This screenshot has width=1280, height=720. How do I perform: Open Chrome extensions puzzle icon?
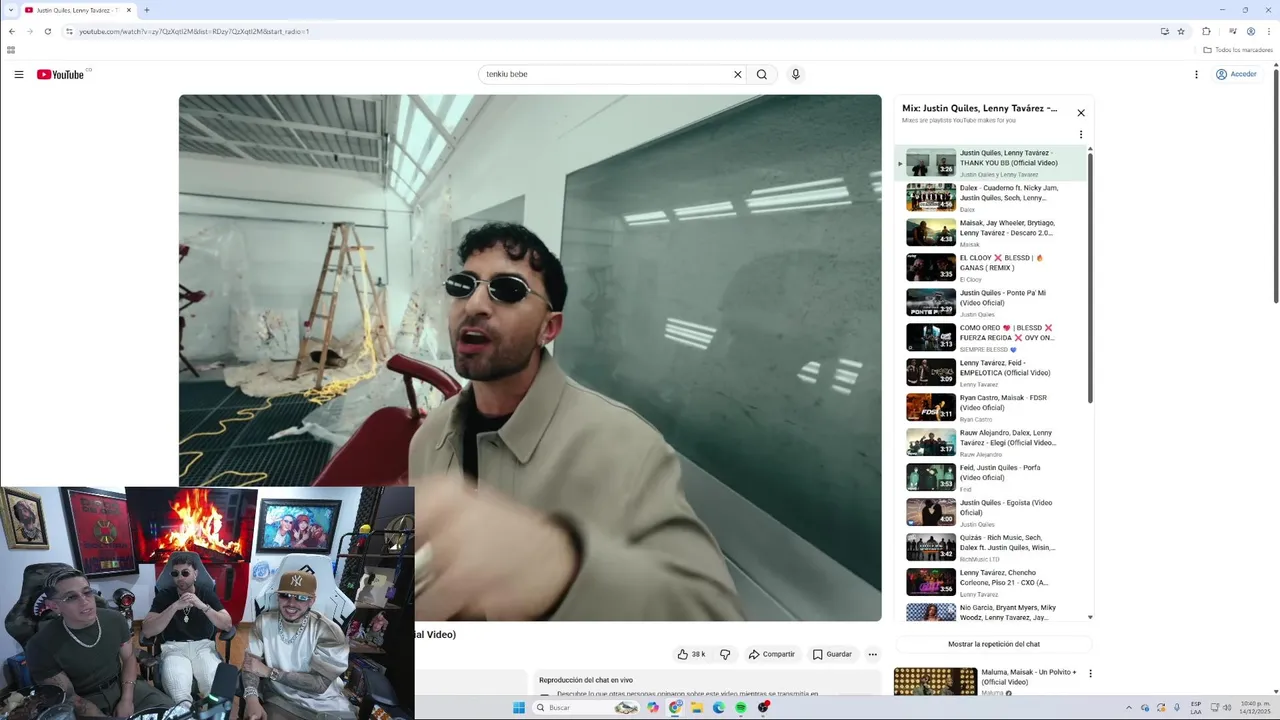click(1206, 31)
